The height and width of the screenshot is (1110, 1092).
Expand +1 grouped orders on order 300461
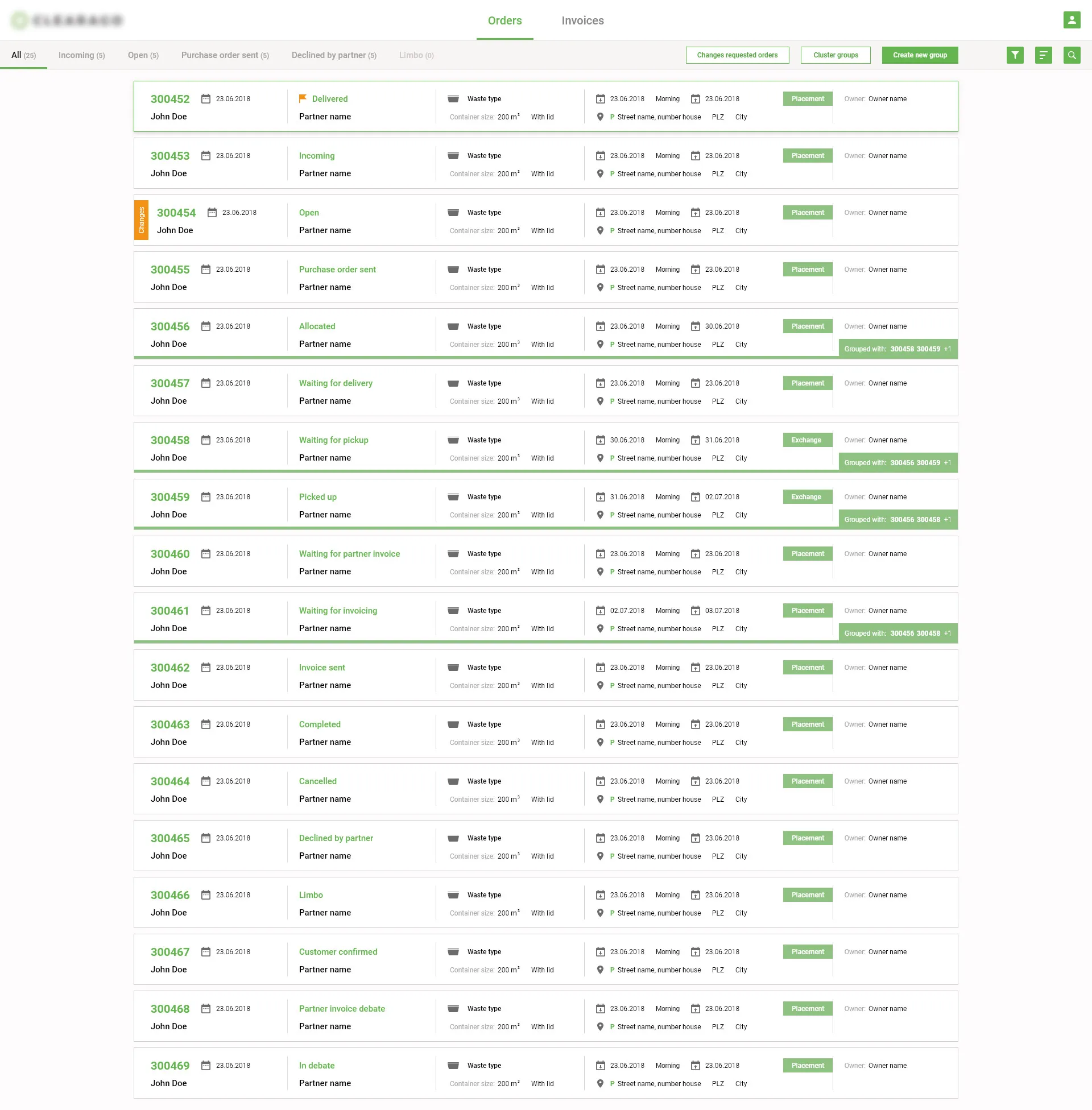click(948, 633)
